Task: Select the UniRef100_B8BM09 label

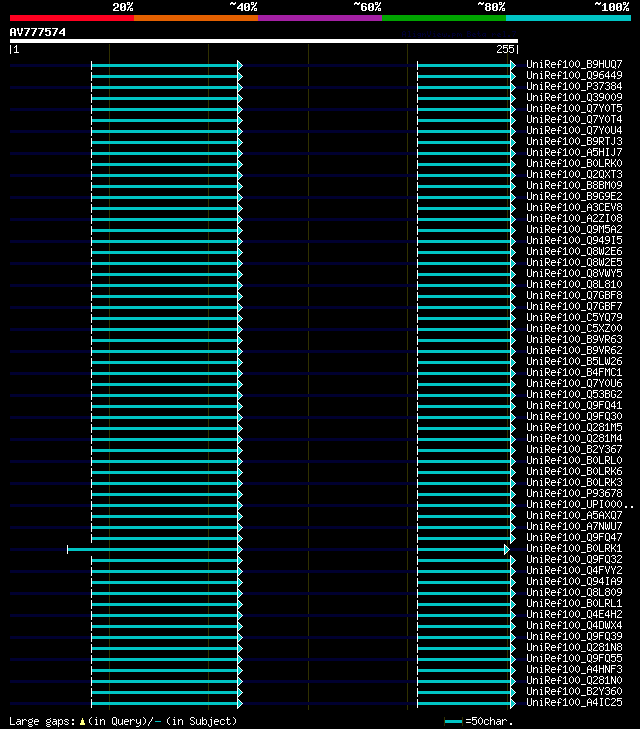Action: [574, 185]
